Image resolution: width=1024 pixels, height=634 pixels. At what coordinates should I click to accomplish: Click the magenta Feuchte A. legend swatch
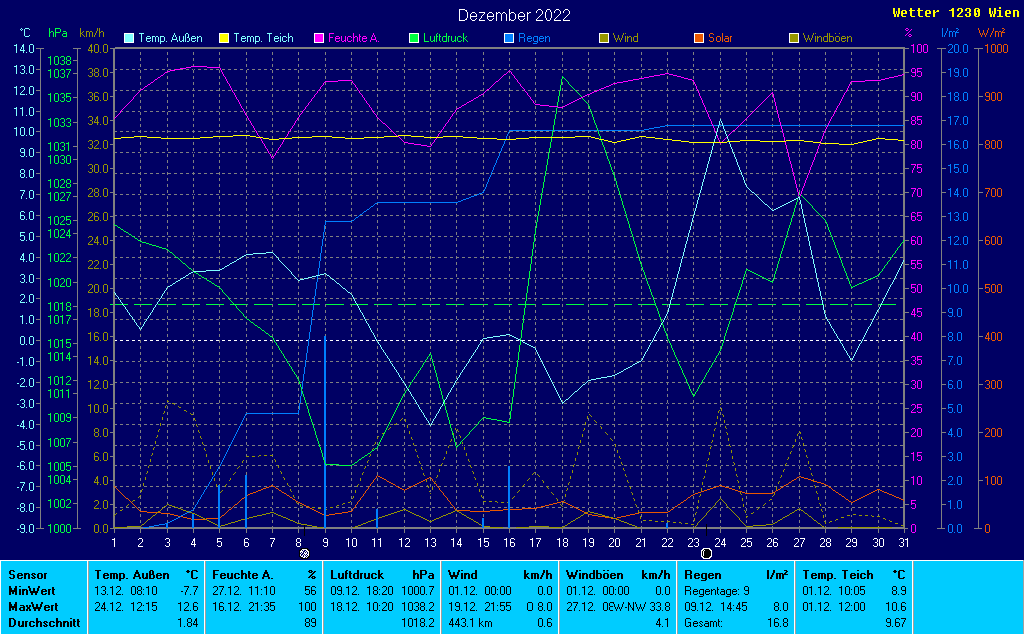[319, 39]
